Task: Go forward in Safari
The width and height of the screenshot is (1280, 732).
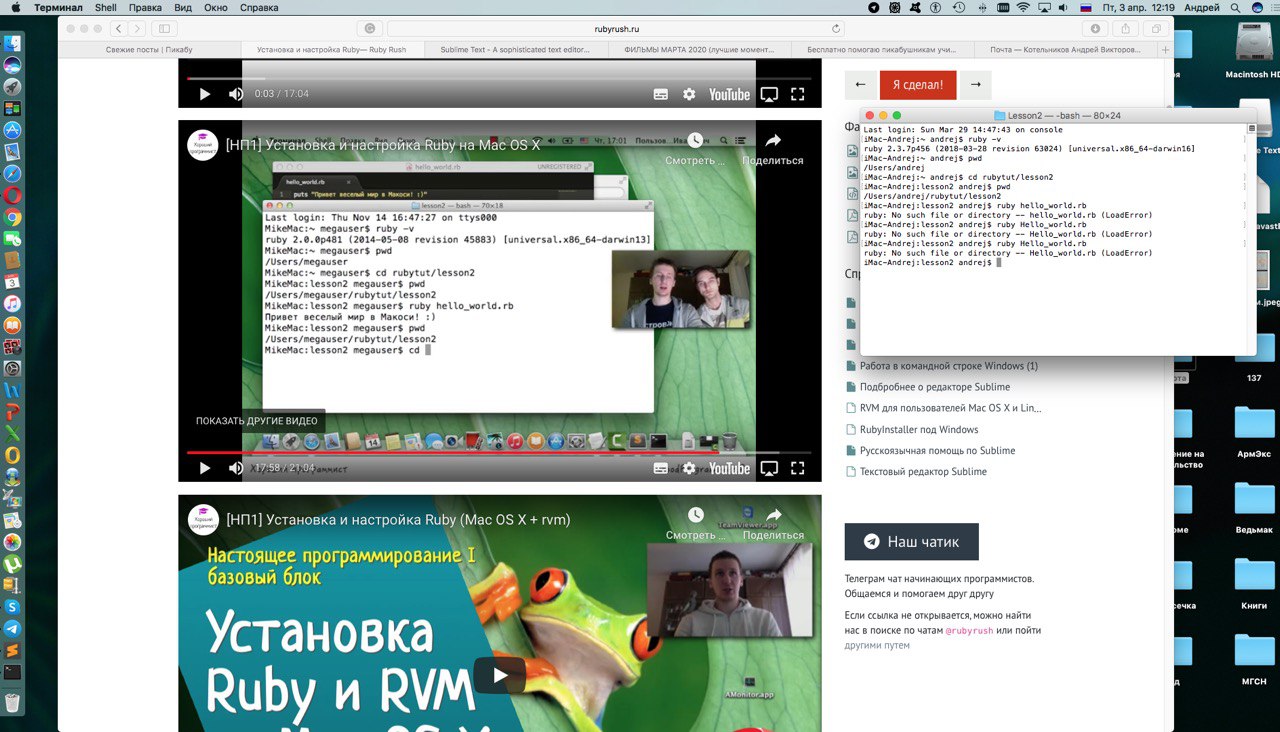Action: (x=137, y=29)
